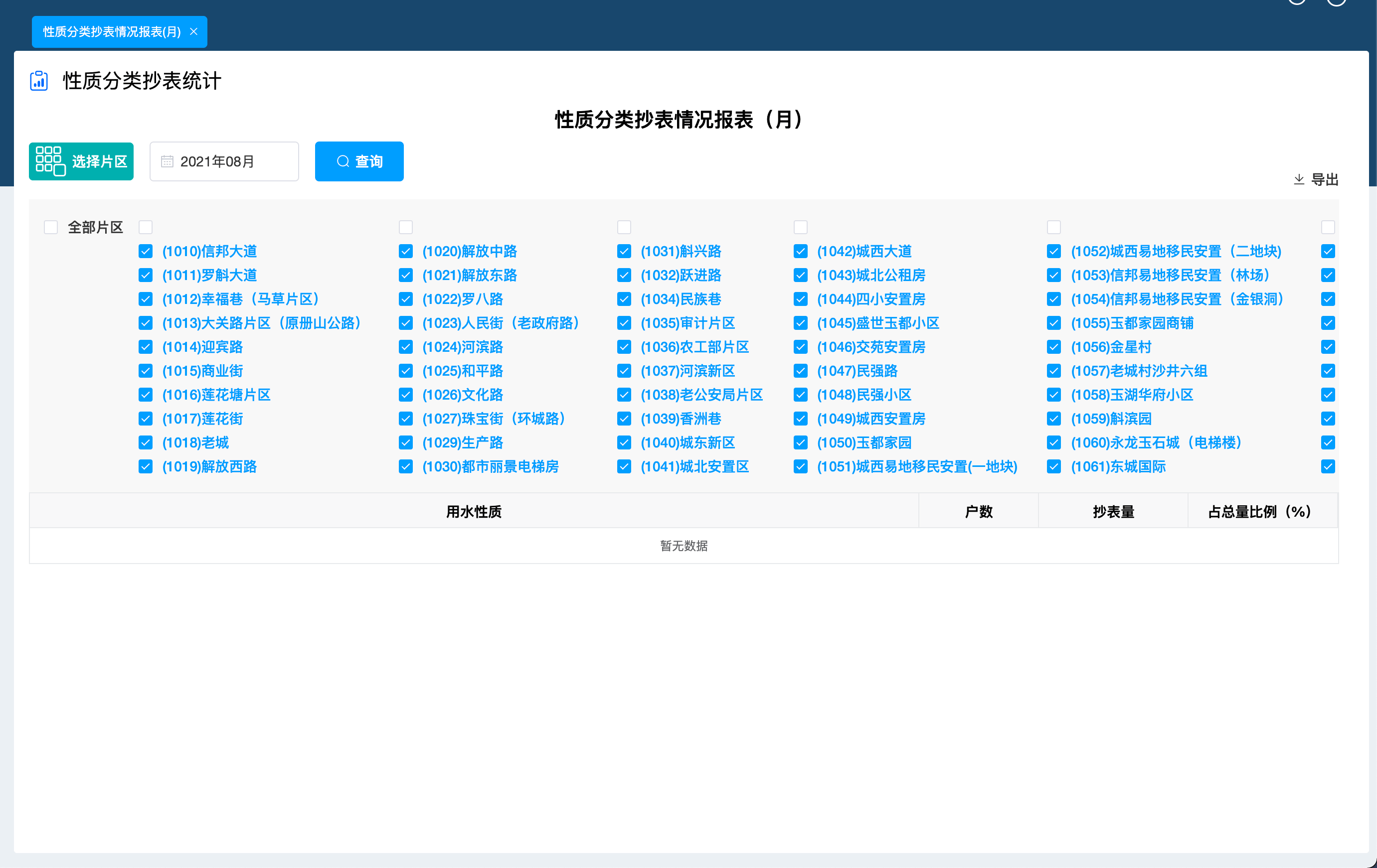Image resolution: width=1377 pixels, height=868 pixels.
Task: Uncheck the (1061)东城国际 district checkbox
Action: click(x=1054, y=466)
